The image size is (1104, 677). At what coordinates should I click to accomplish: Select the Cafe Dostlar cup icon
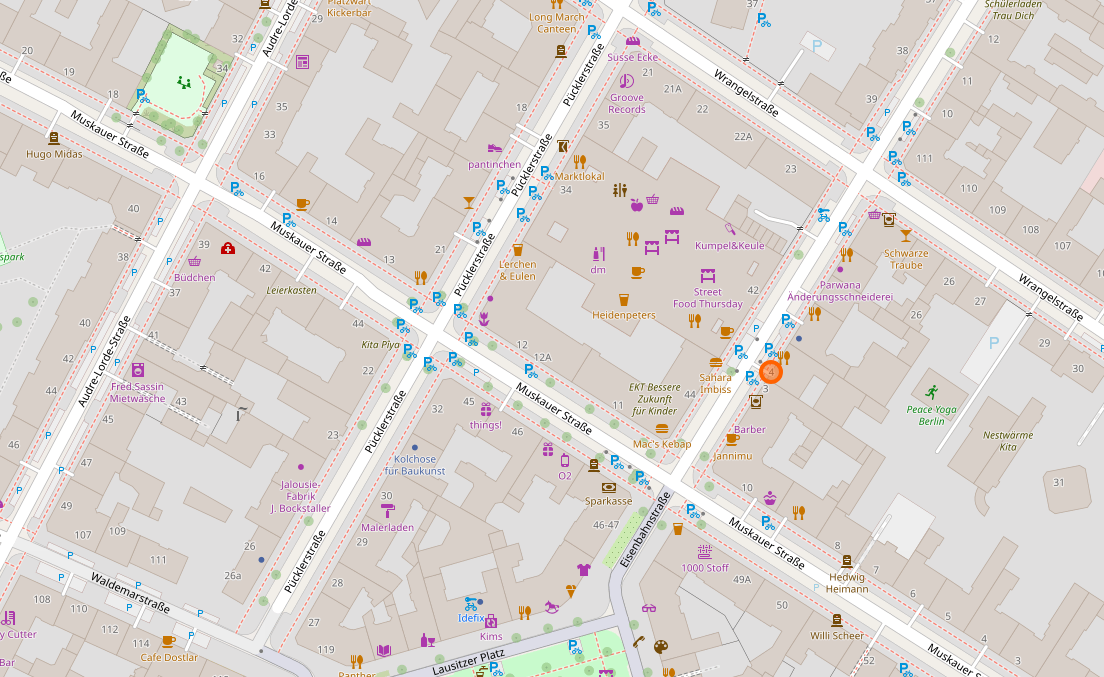click(168, 641)
